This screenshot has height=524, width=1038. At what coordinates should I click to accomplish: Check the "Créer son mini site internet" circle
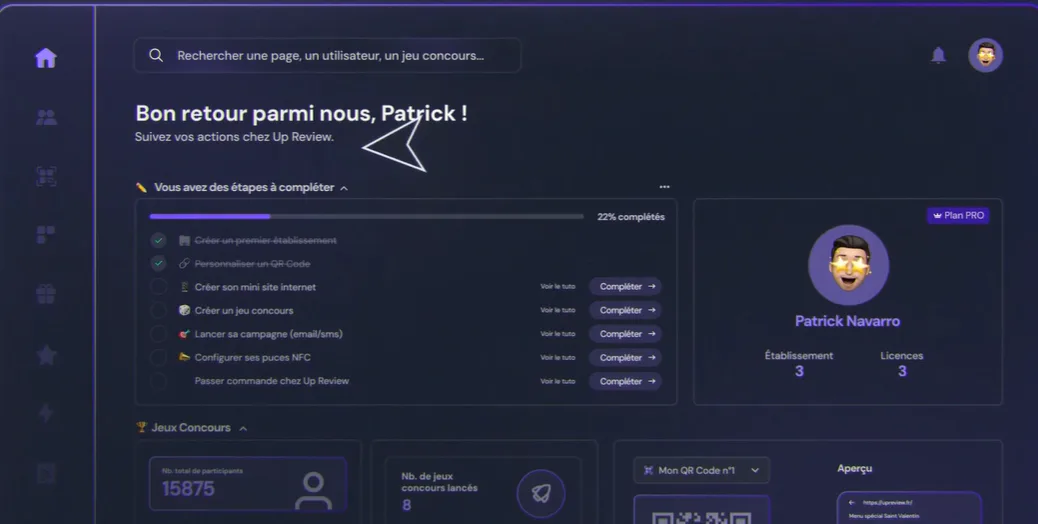pos(158,286)
